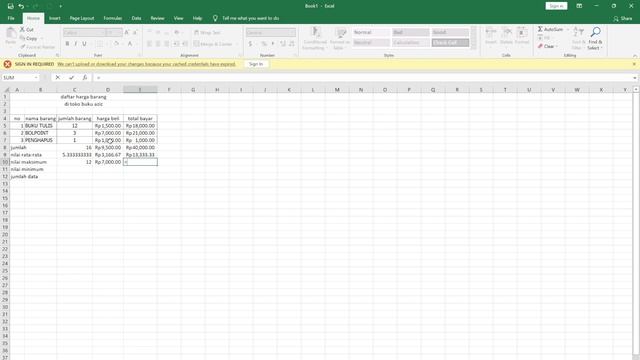Switch to the Review tab
Screen dimensions: 640x360
pos(158,18)
